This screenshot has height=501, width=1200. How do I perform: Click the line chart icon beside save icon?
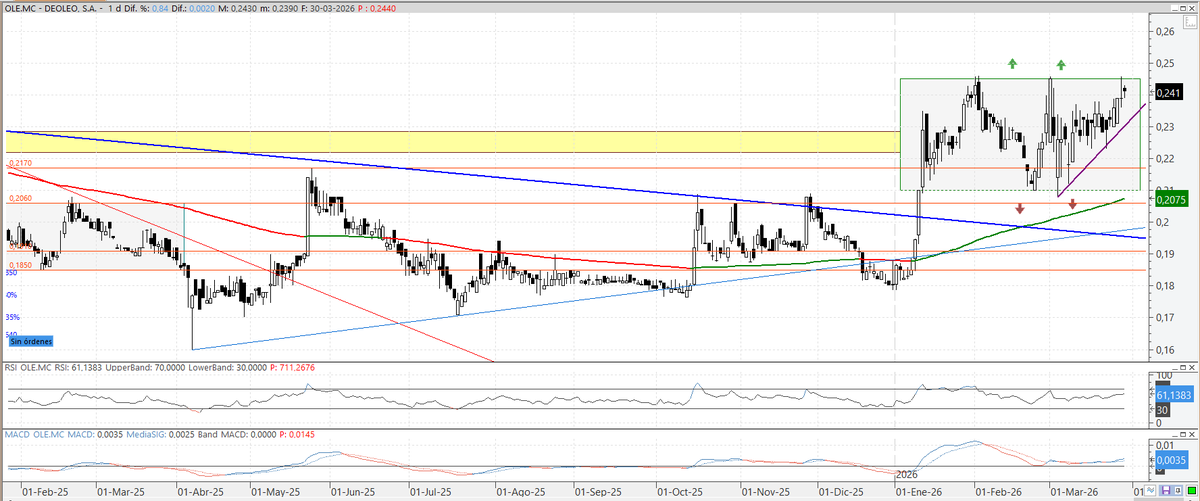1150,490
